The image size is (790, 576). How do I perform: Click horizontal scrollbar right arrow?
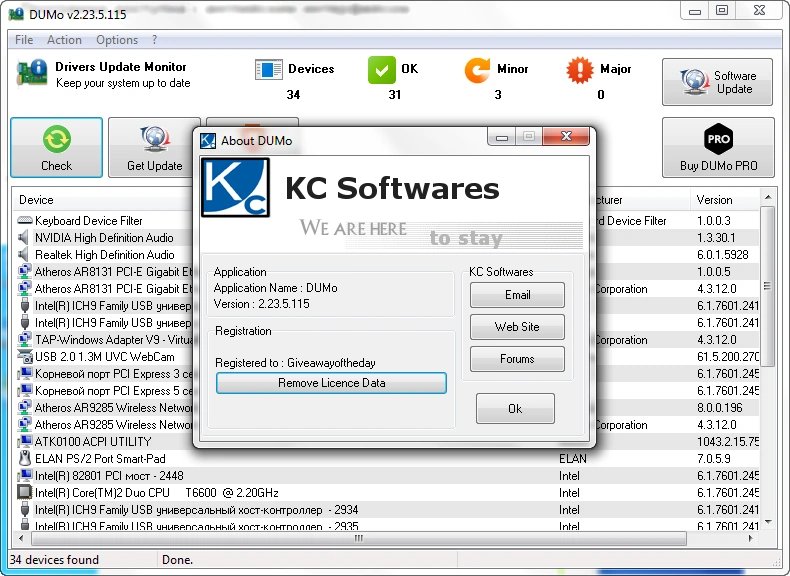pyautogui.click(x=751, y=538)
